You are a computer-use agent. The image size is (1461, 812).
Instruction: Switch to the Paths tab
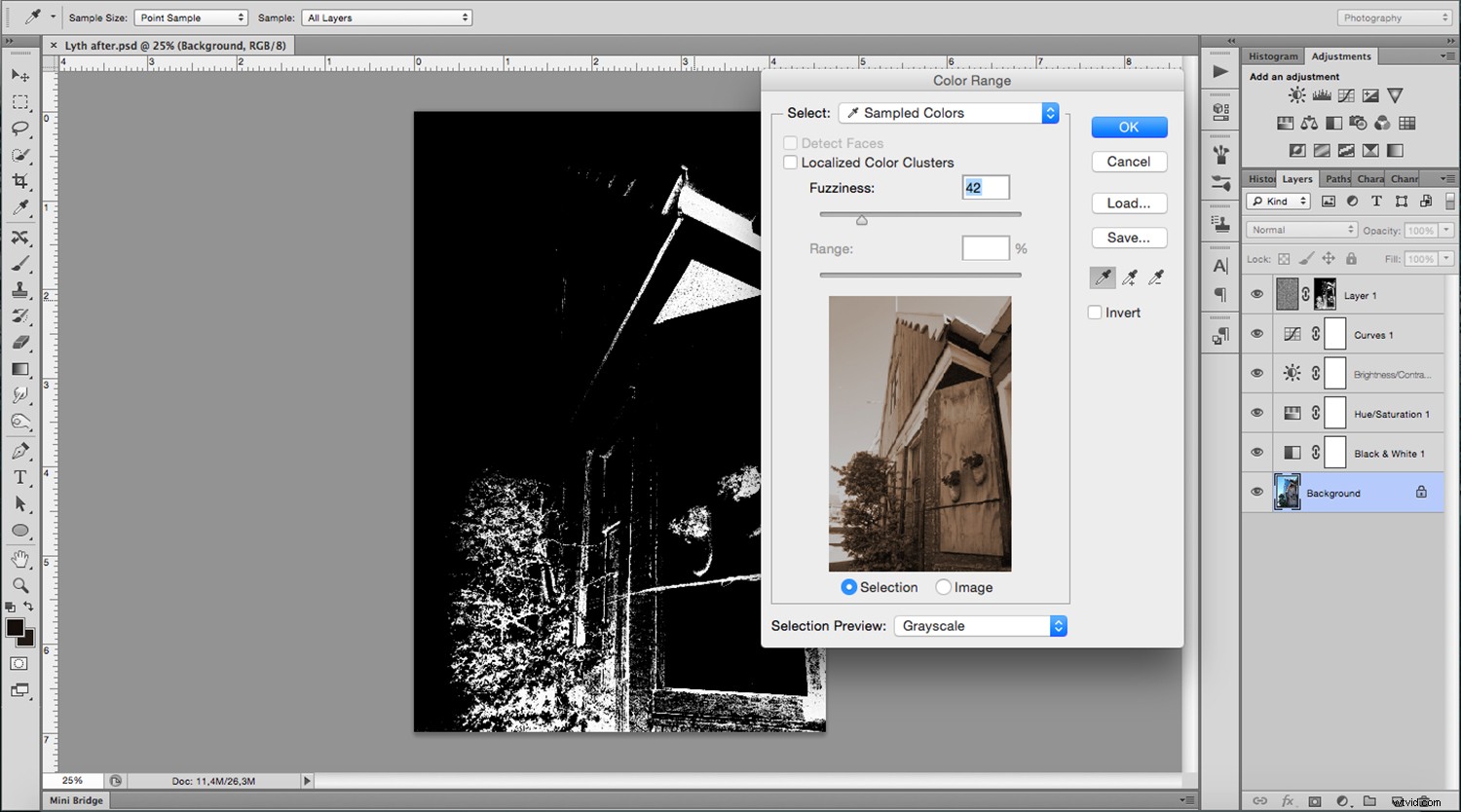(x=1336, y=178)
